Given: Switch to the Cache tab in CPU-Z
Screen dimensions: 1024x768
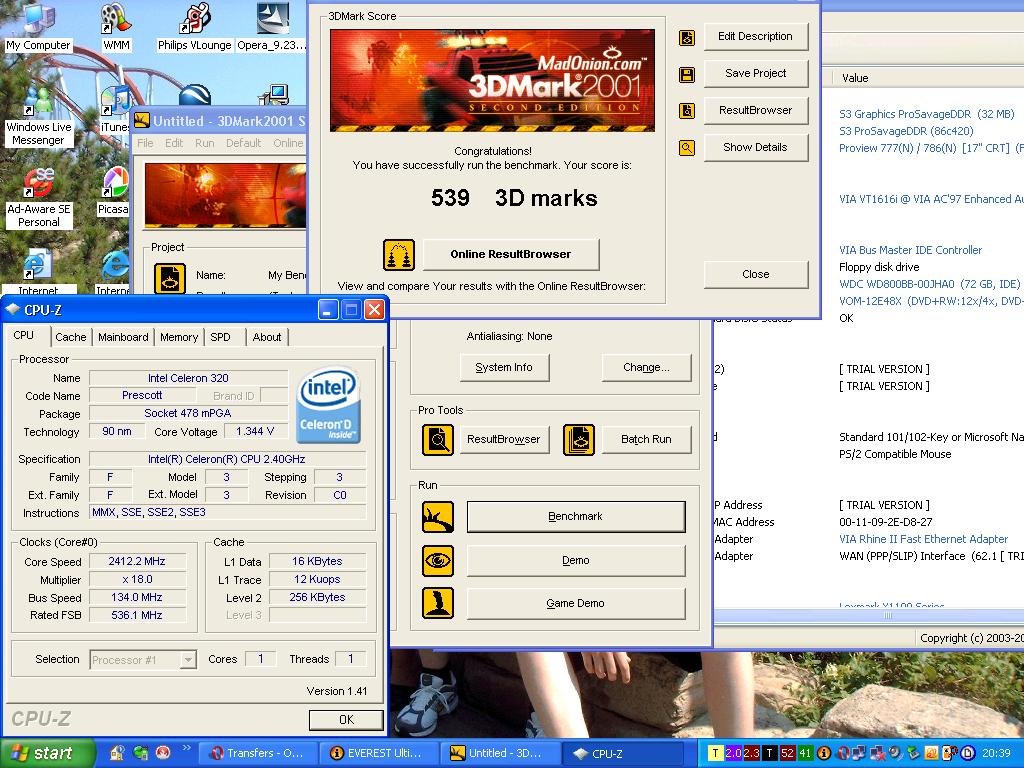Looking at the screenshot, I should tap(71, 337).
